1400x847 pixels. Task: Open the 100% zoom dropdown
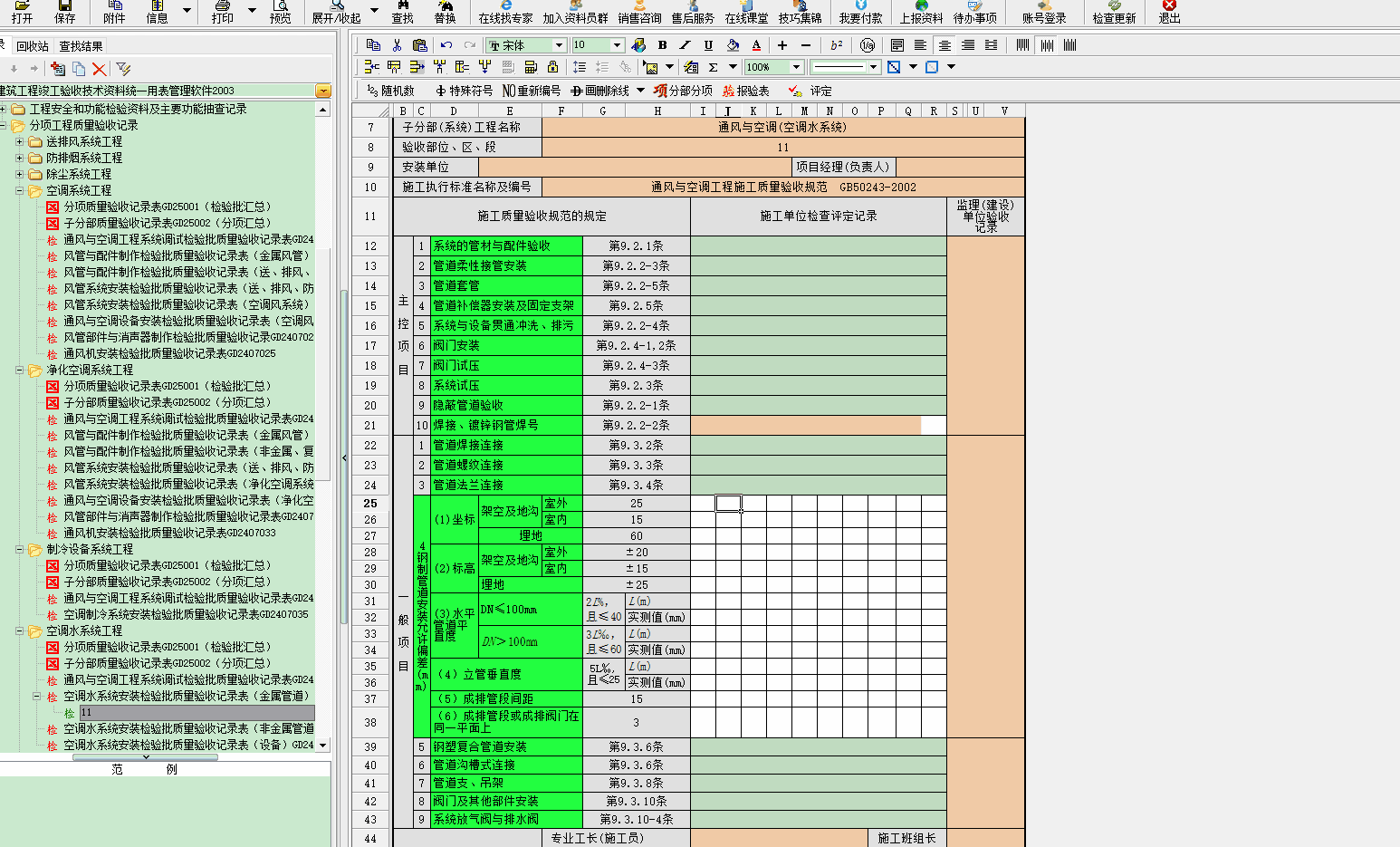click(x=796, y=67)
